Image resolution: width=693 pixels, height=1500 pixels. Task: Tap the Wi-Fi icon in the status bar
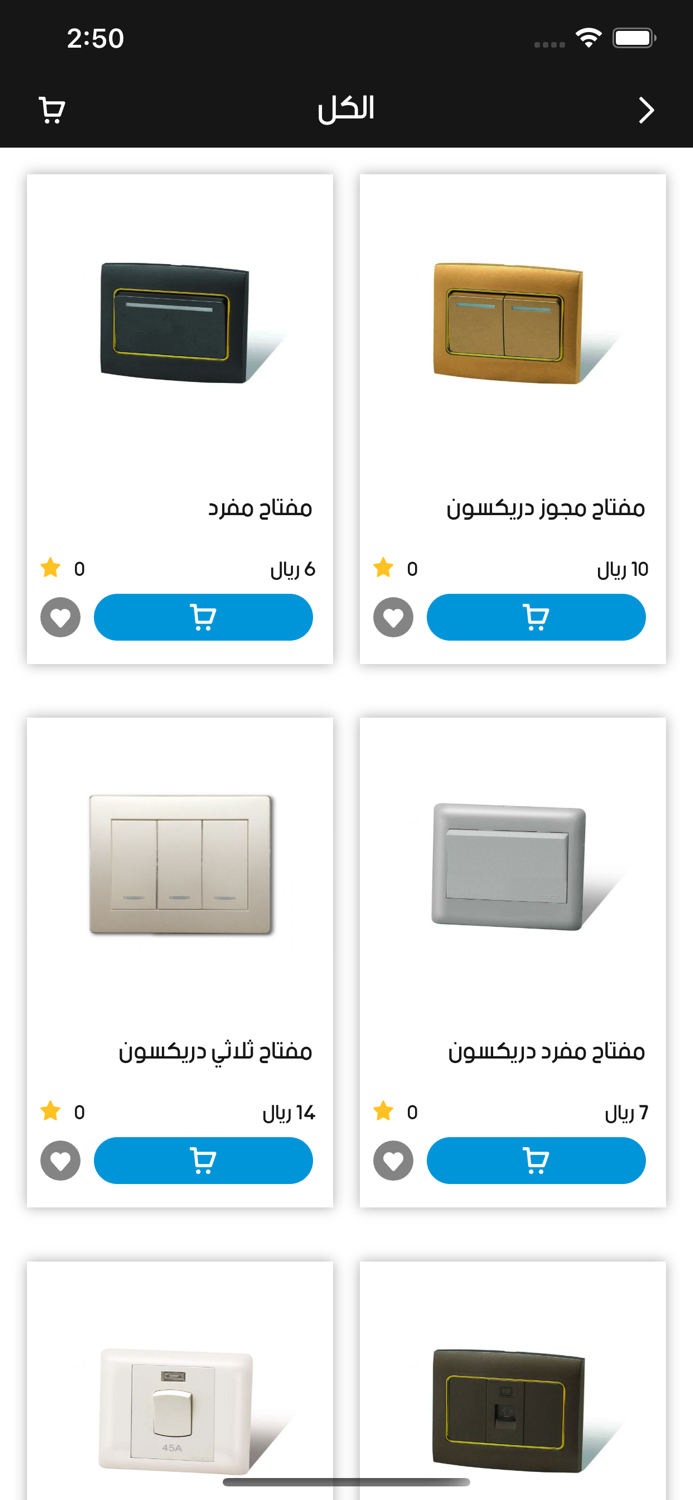pyautogui.click(x=589, y=37)
